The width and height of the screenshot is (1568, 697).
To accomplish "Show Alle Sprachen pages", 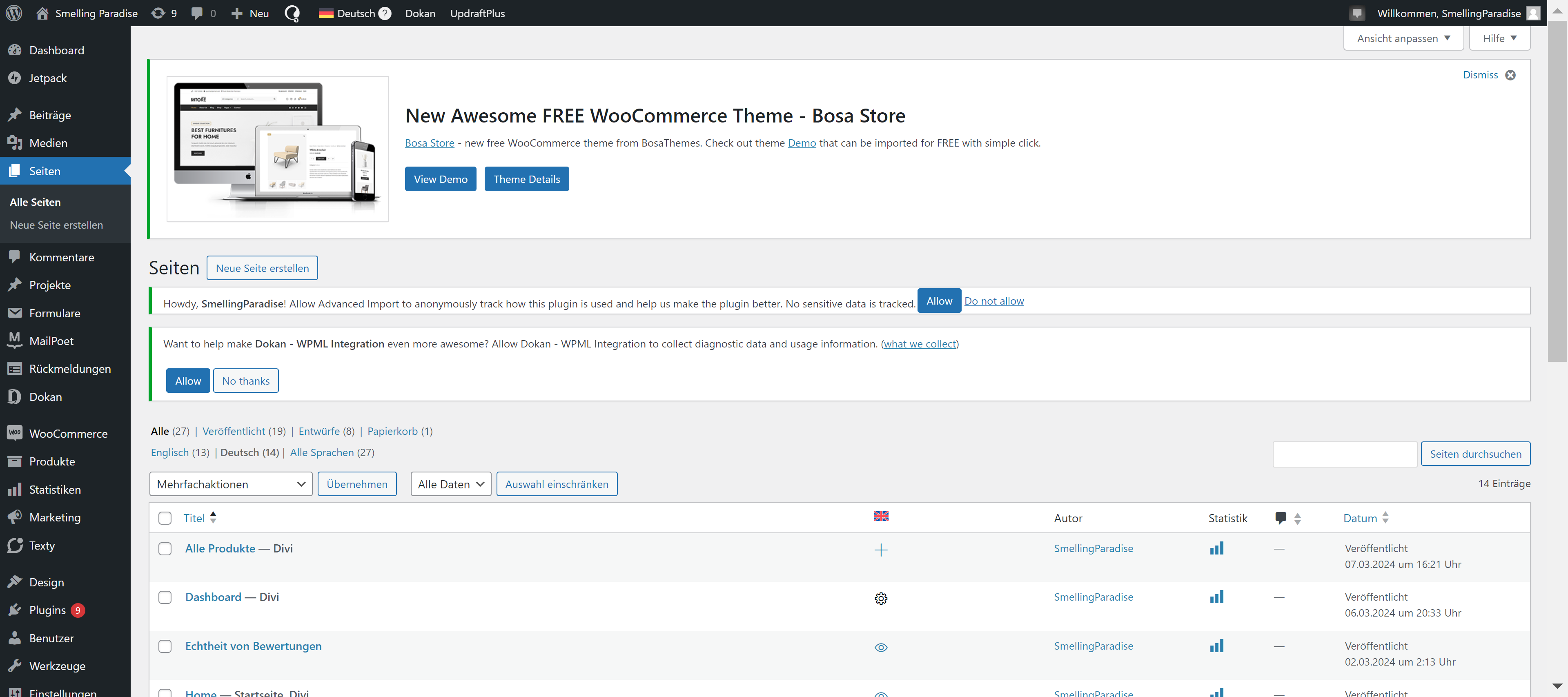I will tap(322, 452).
